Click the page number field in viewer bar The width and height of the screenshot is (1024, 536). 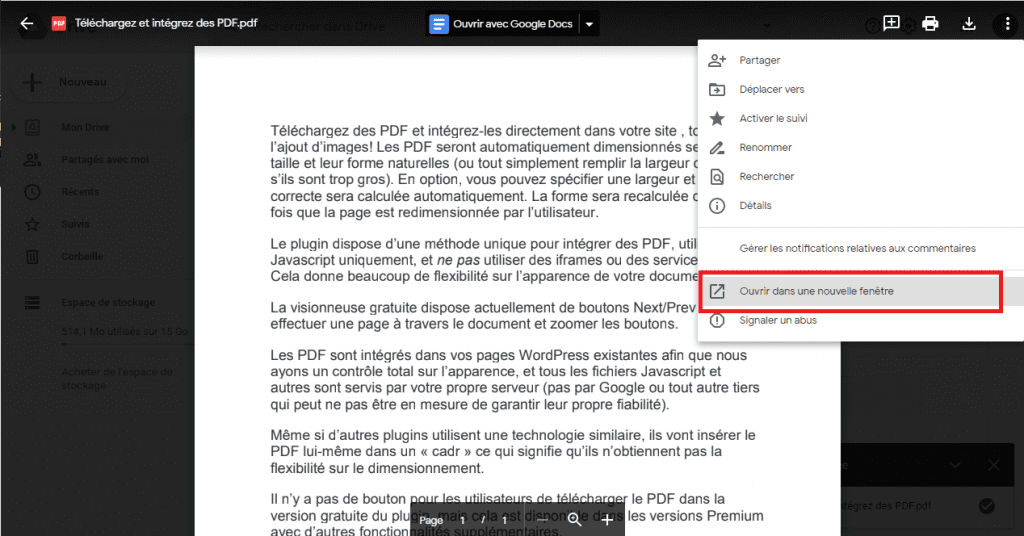462,520
